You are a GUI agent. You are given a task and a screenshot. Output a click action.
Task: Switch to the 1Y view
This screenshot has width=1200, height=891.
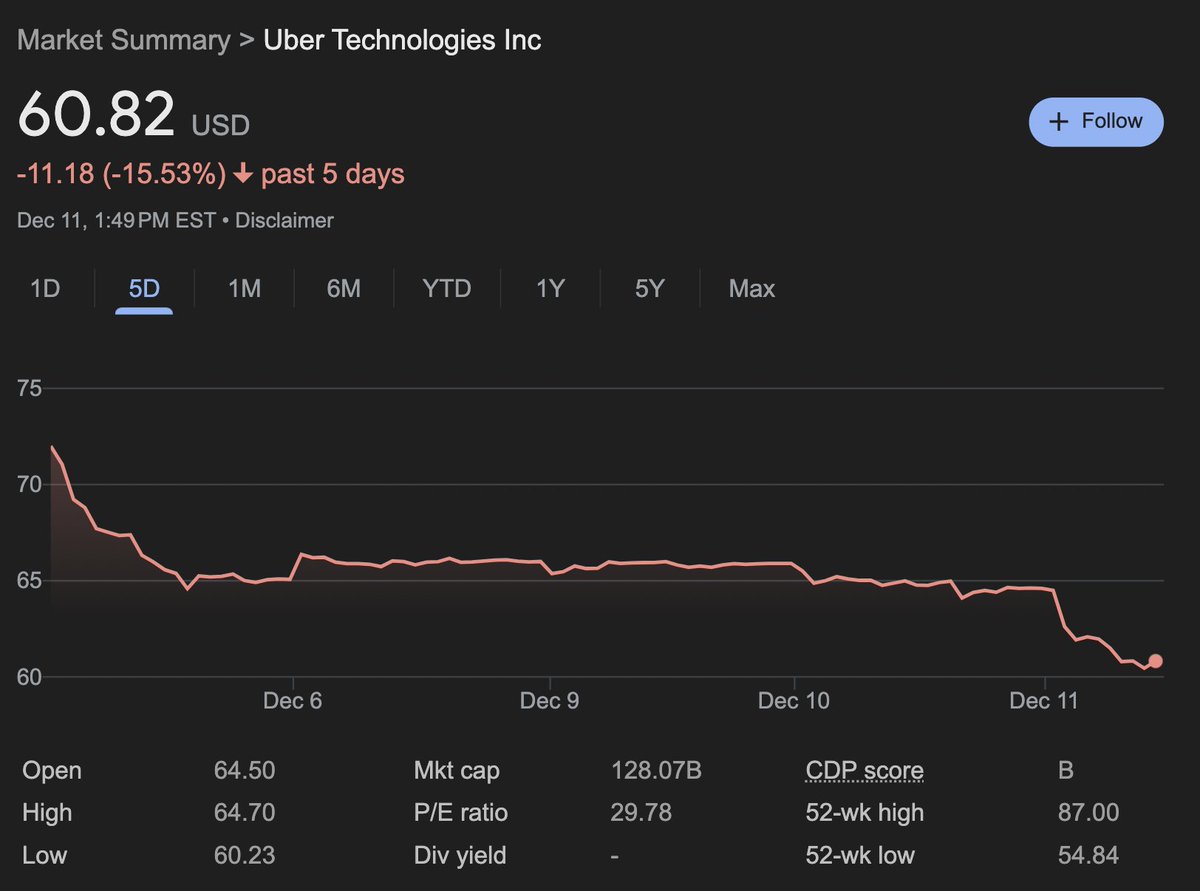pos(548,288)
